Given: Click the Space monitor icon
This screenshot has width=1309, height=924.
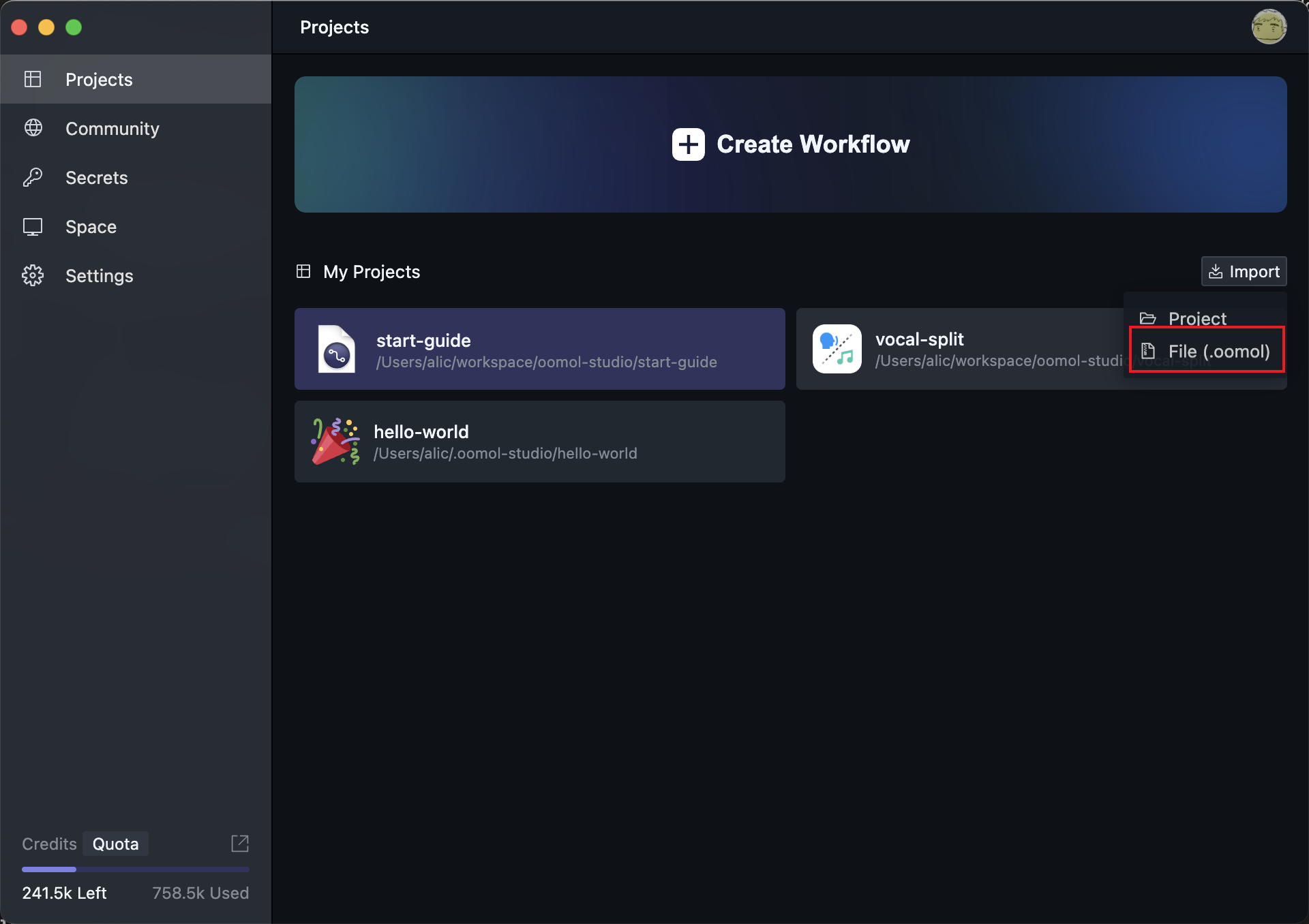Looking at the screenshot, I should [x=33, y=227].
